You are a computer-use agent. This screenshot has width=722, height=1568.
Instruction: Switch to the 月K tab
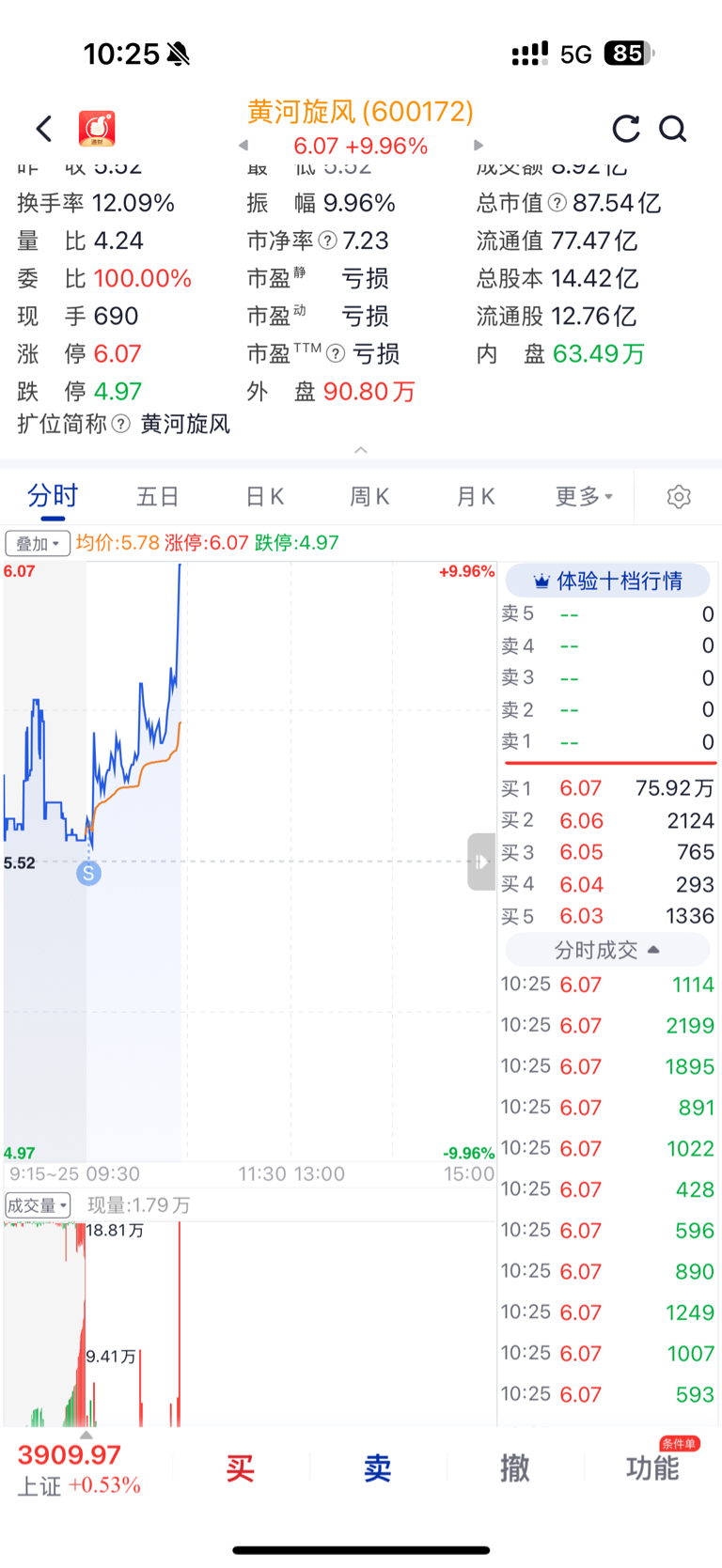pos(476,496)
